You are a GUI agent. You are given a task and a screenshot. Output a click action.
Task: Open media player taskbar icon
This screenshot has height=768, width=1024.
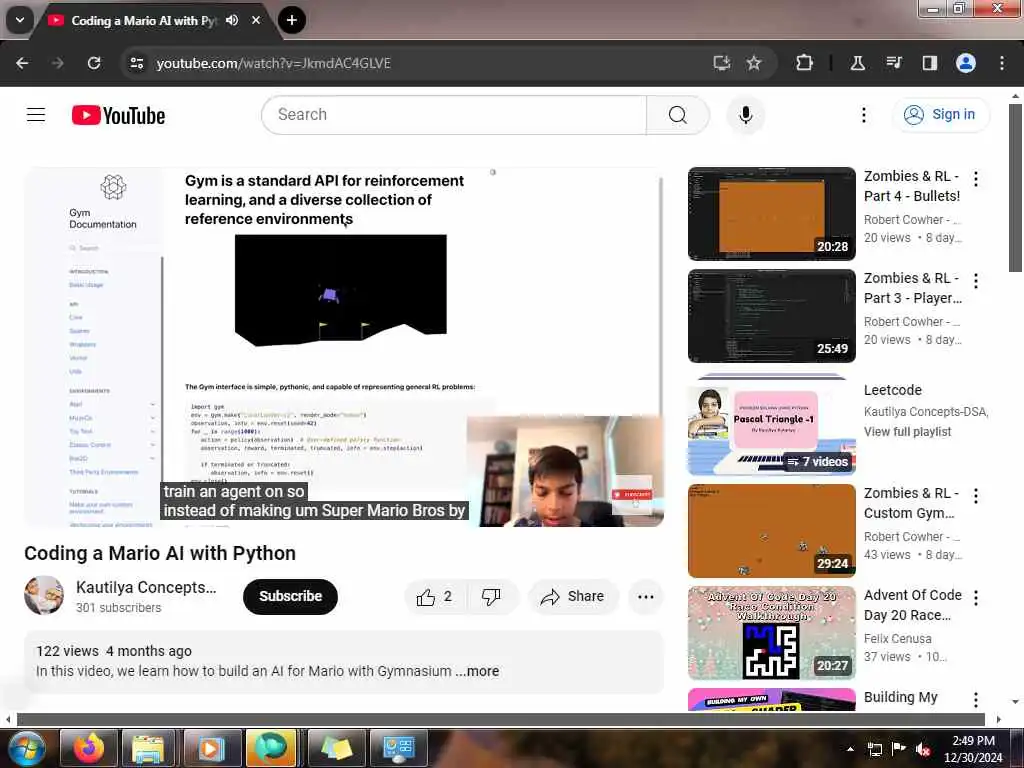tap(211, 748)
